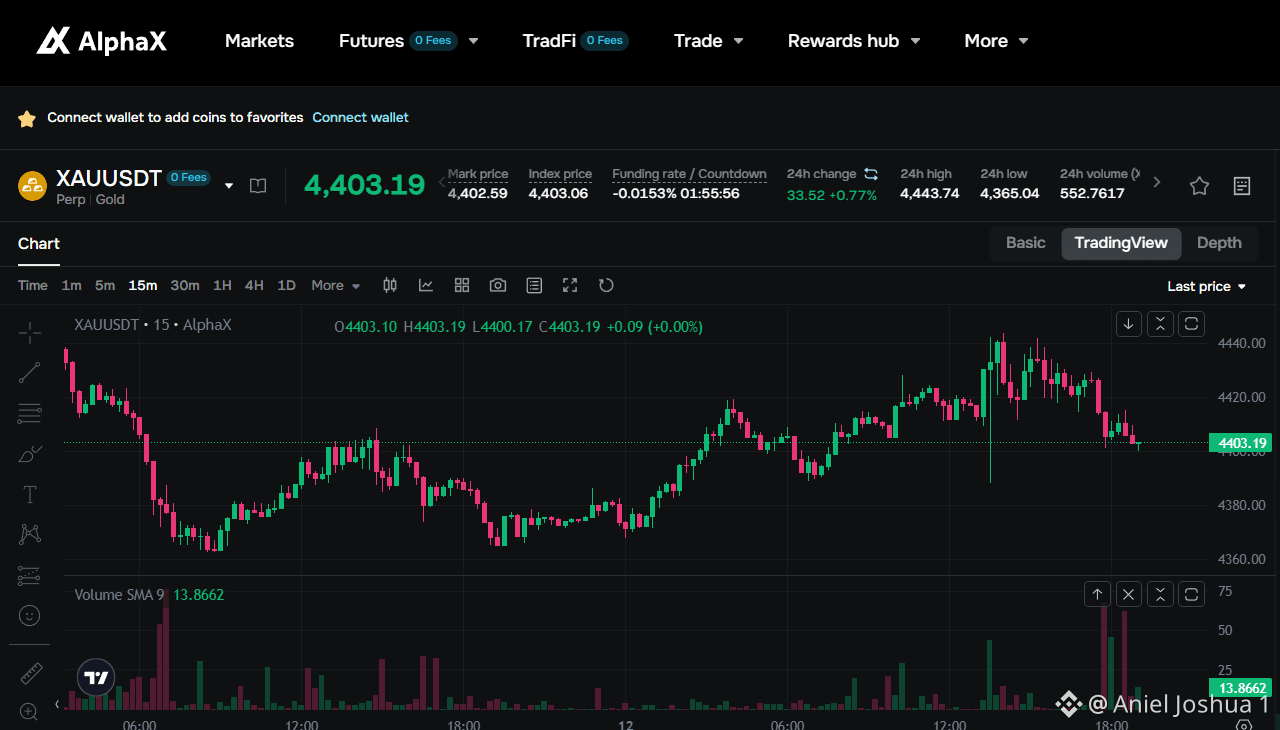Delete the volume pane
This screenshot has height=730, width=1280.
point(1129,595)
